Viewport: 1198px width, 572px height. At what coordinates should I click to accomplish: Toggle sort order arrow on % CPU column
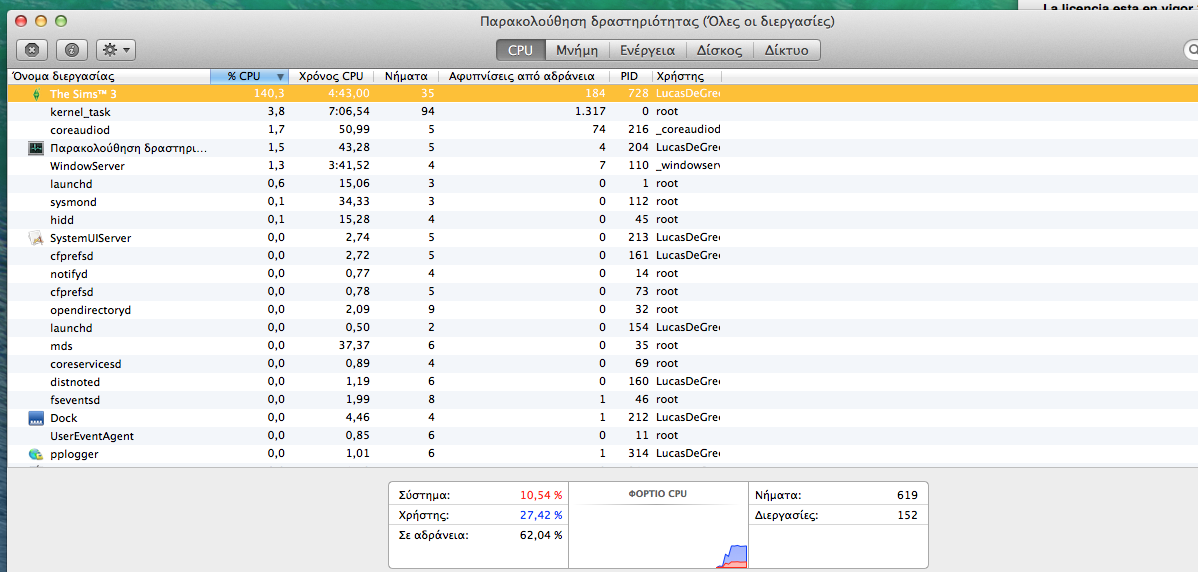280,77
